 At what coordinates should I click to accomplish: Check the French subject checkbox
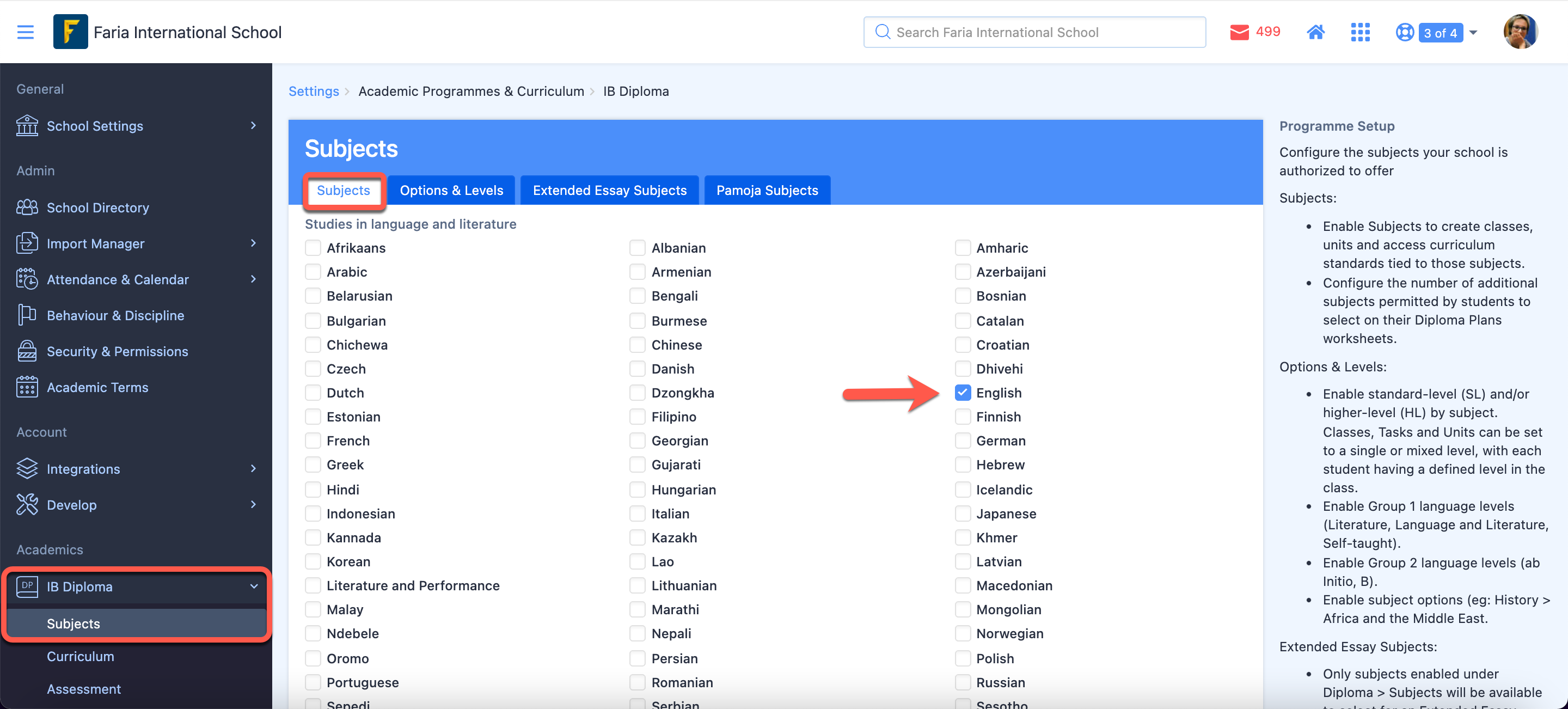[x=313, y=441]
